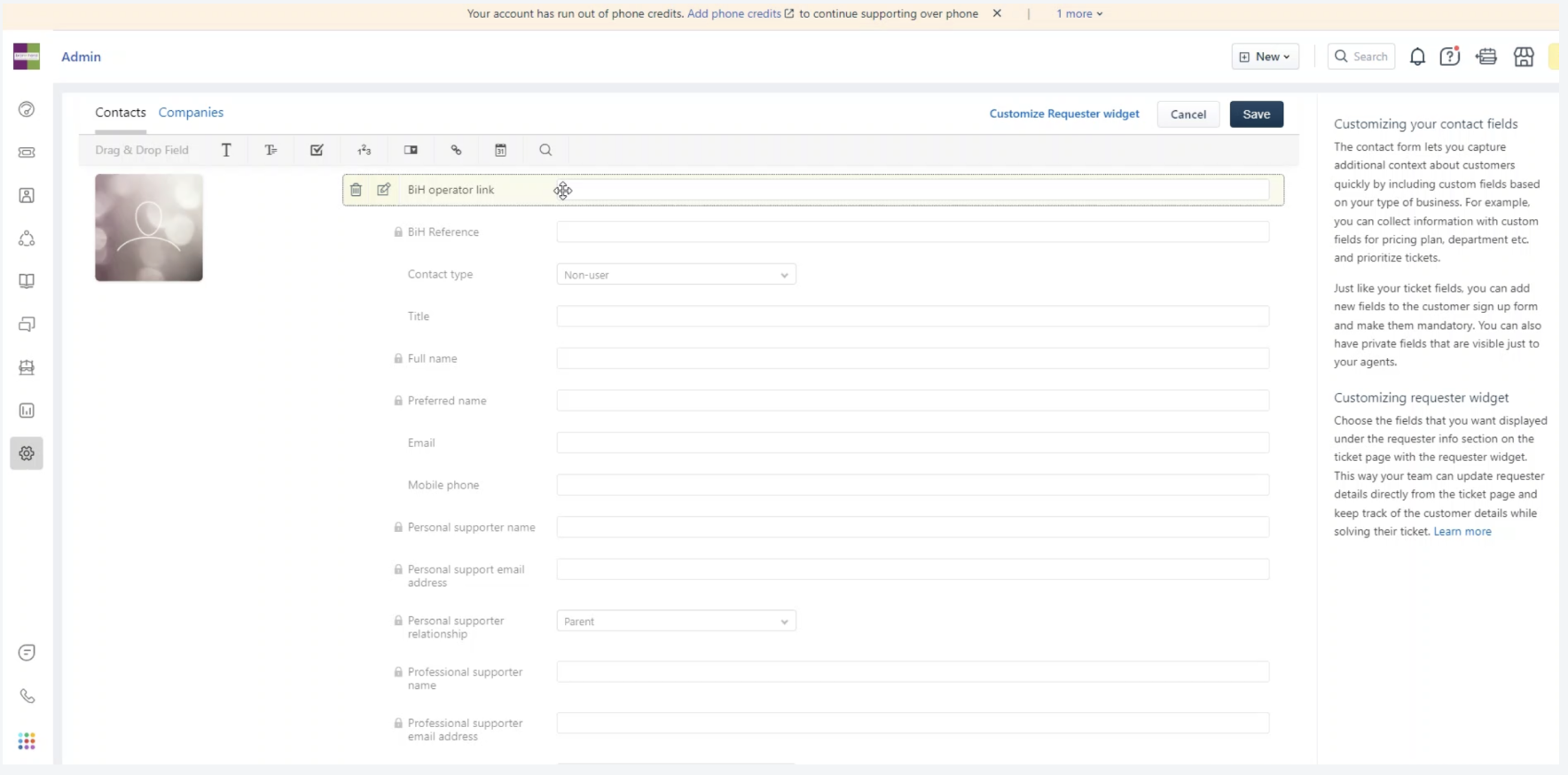1568x775 pixels.
Task: Open the sidebar icon between Forums and Analytics
Action: click(27, 367)
